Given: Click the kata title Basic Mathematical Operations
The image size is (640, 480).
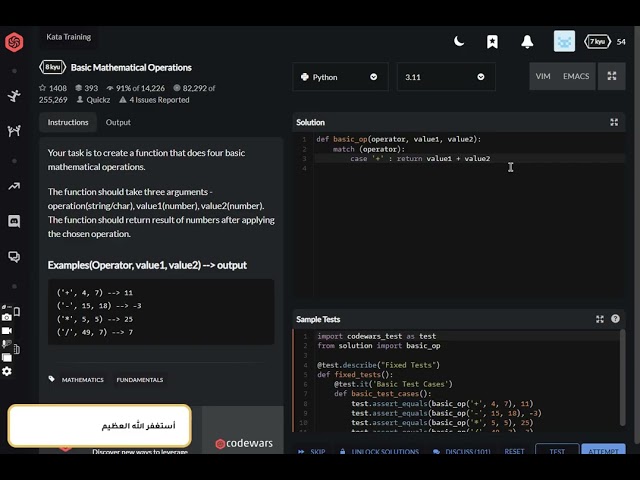Looking at the screenshot, I should (x=131, y=68).
